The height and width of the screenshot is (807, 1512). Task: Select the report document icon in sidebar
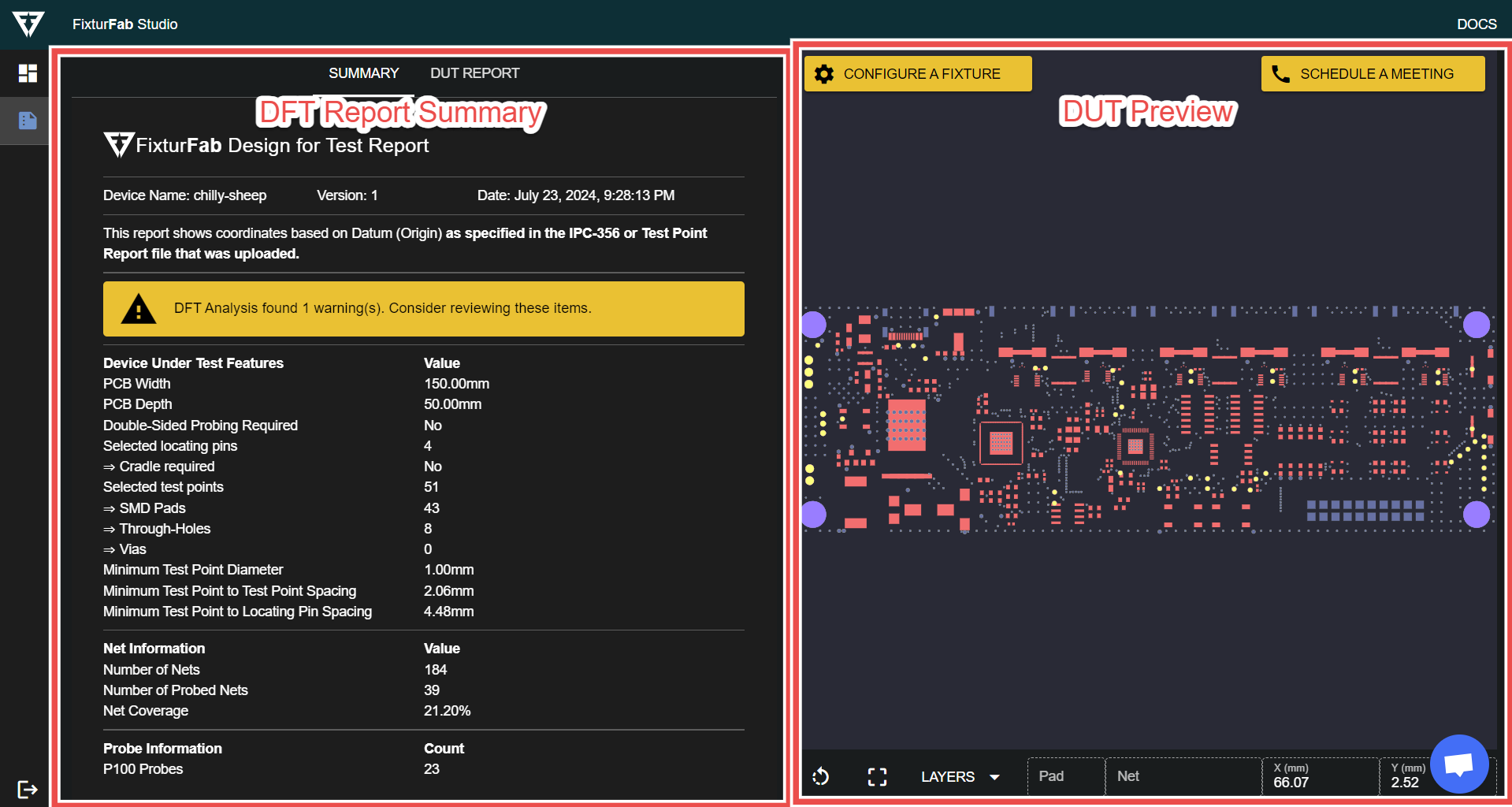pyautogui.click(x=28, y=121)
